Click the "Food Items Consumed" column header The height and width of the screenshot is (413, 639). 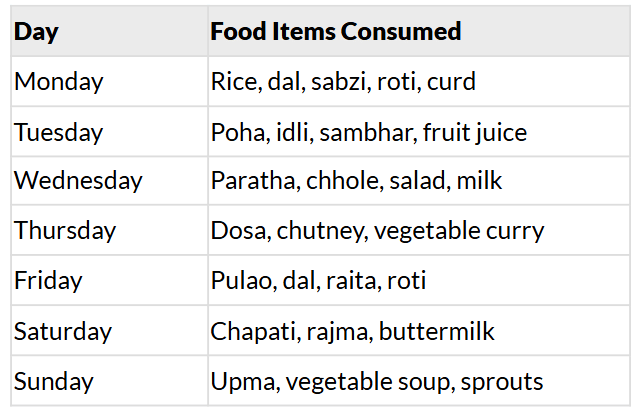click(x=335, y=32)
